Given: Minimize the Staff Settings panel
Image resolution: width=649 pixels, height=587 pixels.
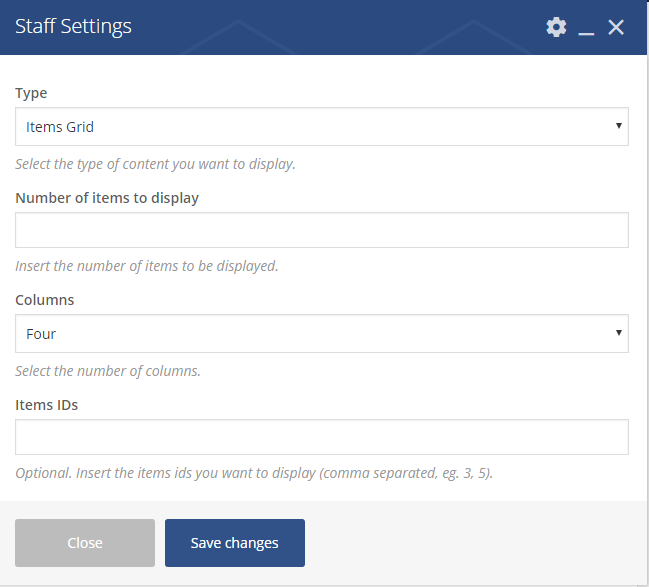Looking at the screenshot, I should 587,30.
